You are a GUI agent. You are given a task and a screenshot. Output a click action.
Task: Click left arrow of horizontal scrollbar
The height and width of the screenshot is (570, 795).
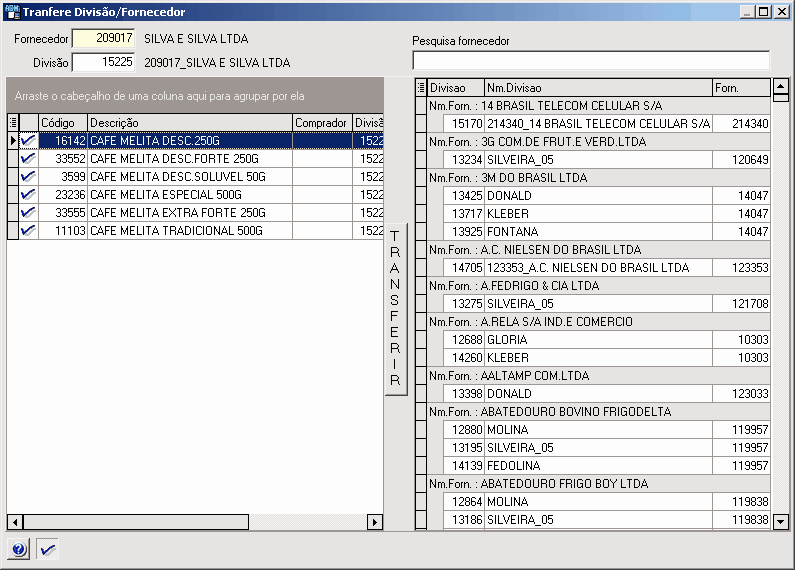point(15,522)
